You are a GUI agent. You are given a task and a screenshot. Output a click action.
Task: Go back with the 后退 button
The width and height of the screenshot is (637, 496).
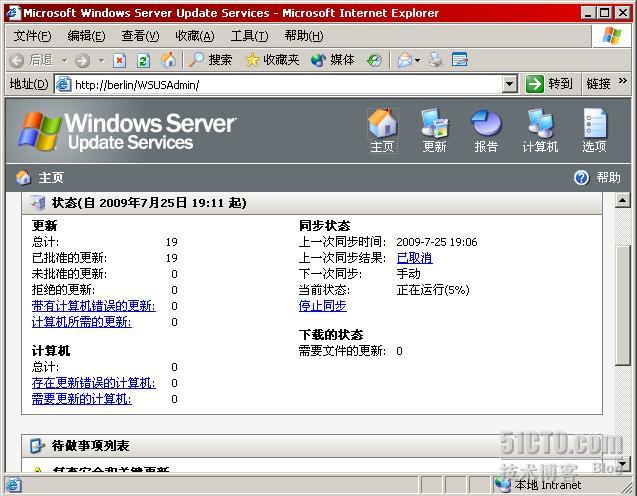click(31, 61)
